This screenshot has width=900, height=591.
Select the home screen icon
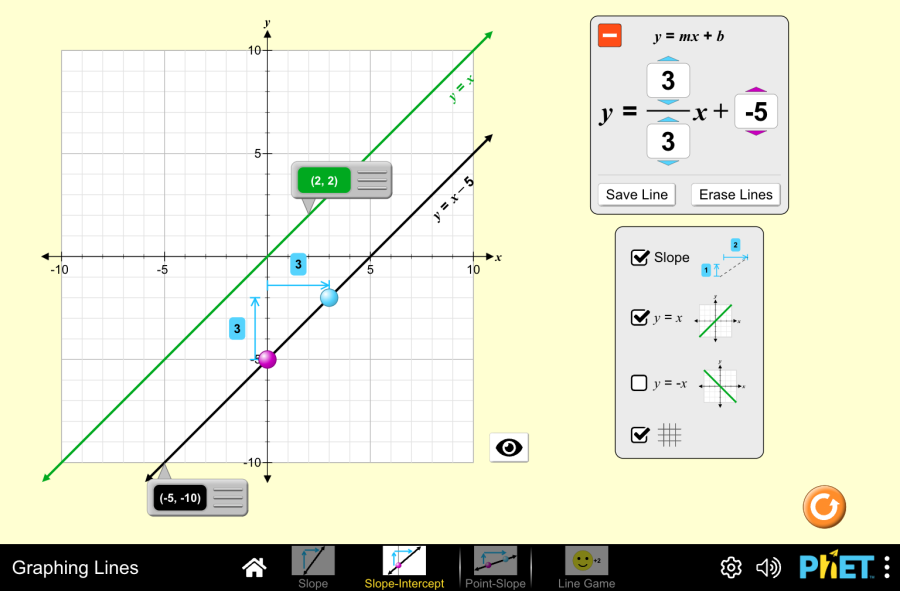point(253,566)
